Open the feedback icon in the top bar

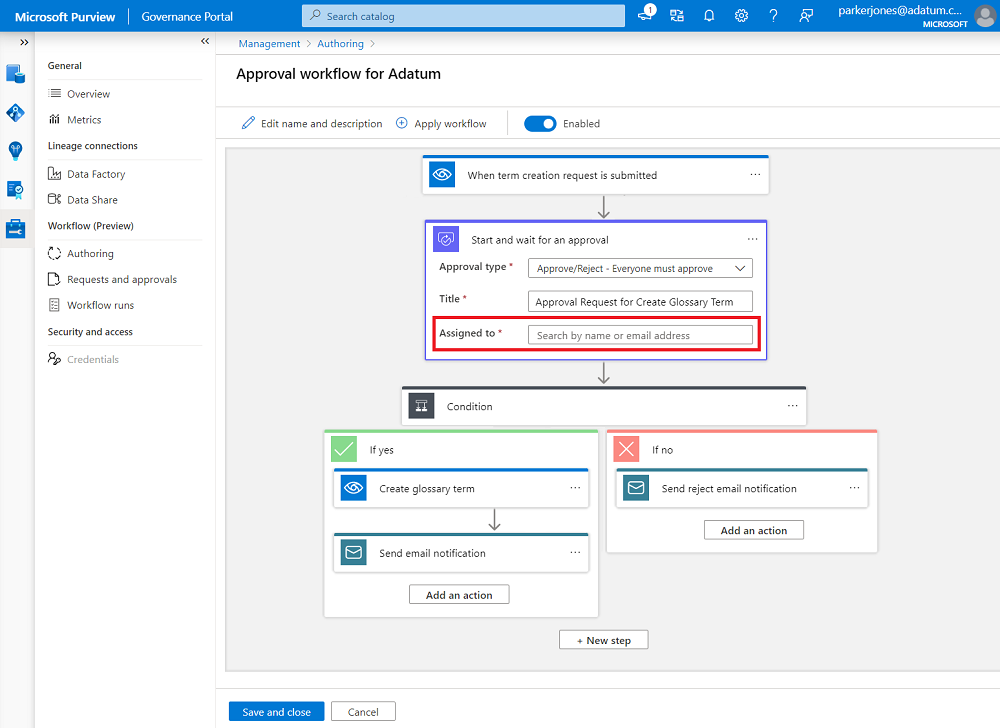pyautogui.click(x=806, y=16)
